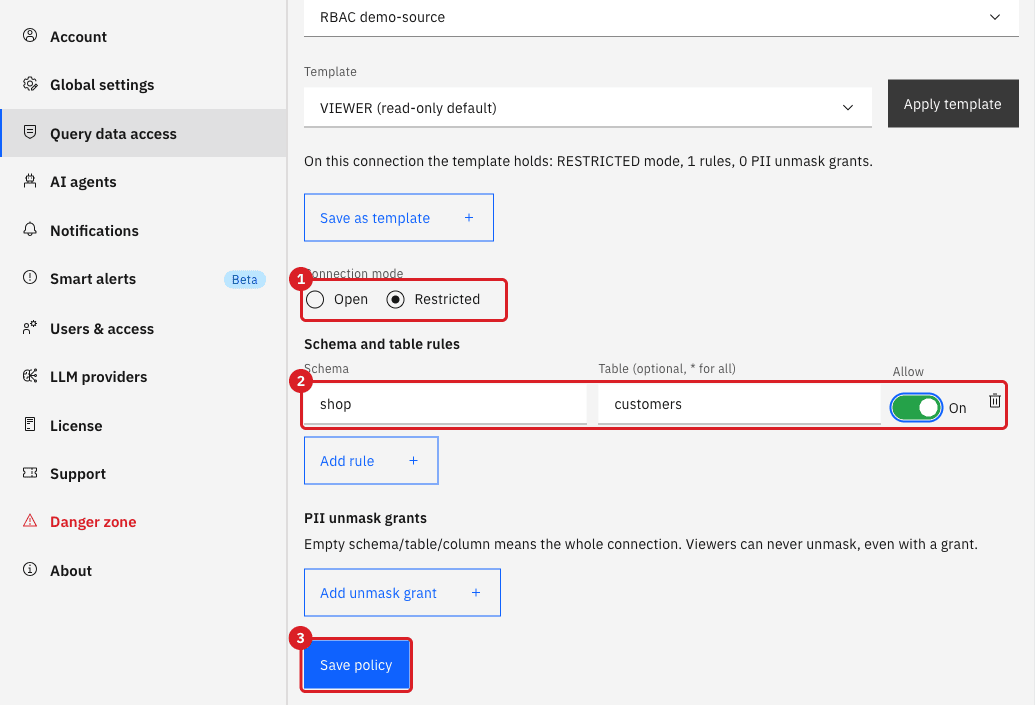Expand the RBAC demo-source connection dropdown

click(x=661, y=18)
